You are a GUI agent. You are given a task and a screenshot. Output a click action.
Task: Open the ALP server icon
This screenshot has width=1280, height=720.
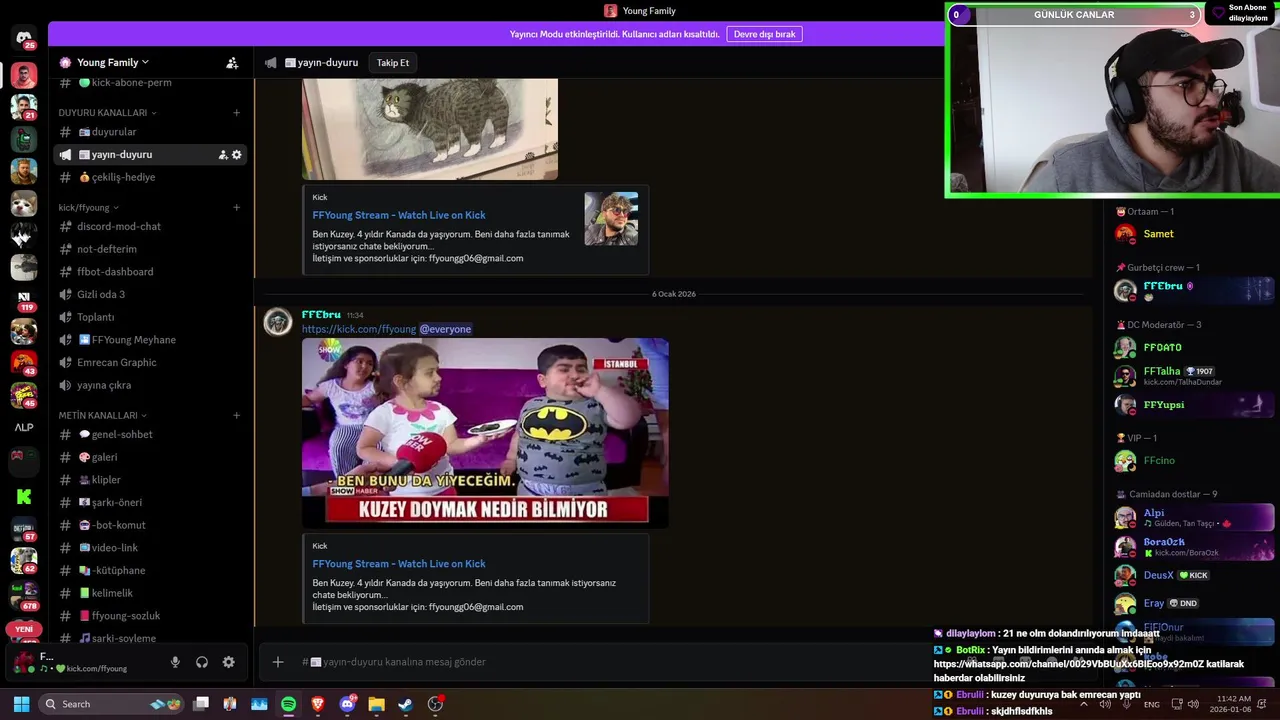24,427
